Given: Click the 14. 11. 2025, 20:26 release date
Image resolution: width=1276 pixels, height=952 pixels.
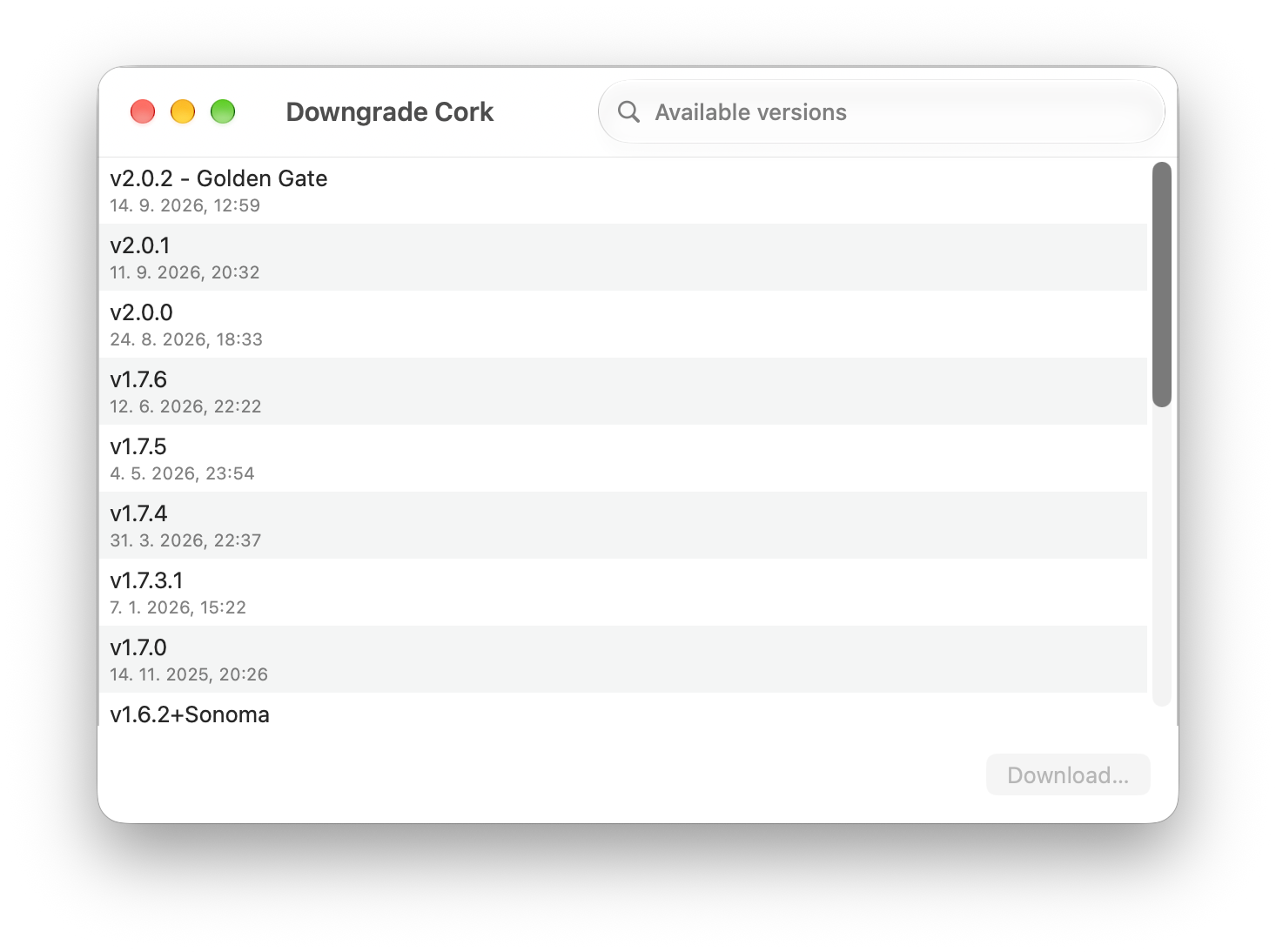Looking at the screenshot, I should coord(189,674).
